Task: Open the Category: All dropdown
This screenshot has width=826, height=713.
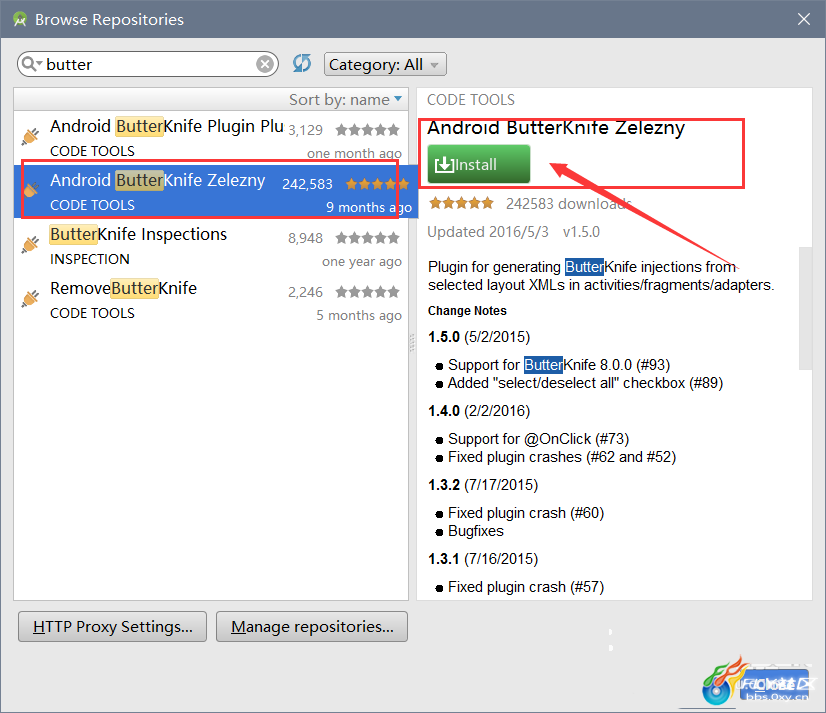Action: click(385, 64)
